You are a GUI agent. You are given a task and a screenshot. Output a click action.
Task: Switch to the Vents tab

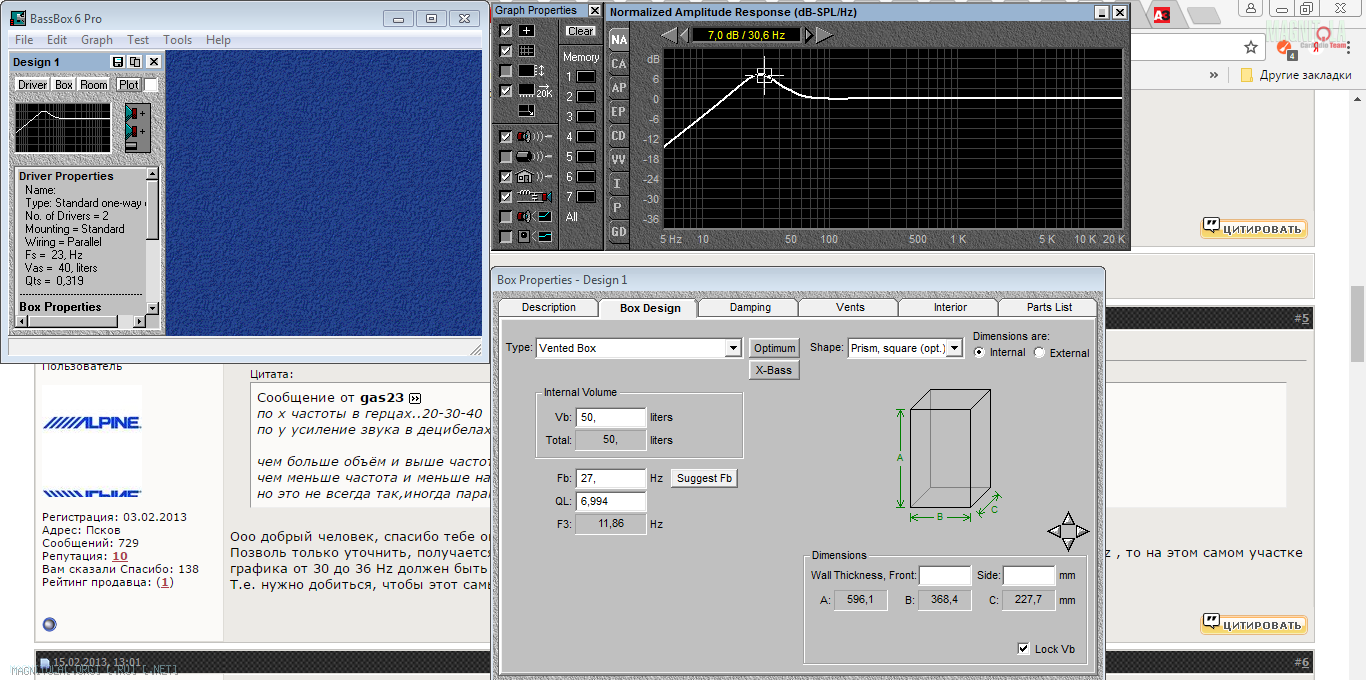tap(850, 307)
